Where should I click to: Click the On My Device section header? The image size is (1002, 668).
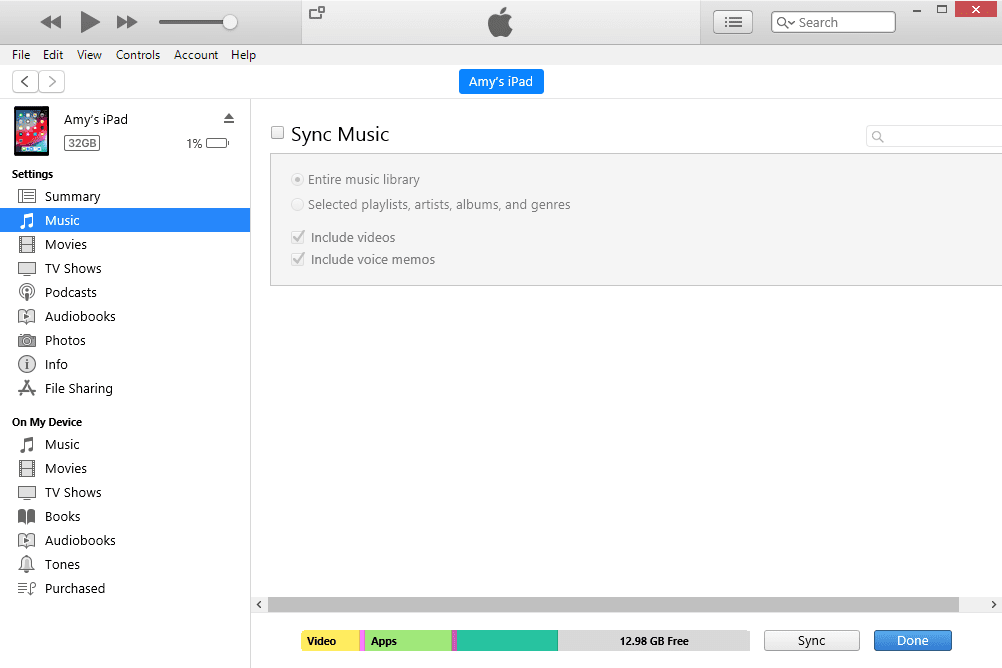click(x=47, y=422)
